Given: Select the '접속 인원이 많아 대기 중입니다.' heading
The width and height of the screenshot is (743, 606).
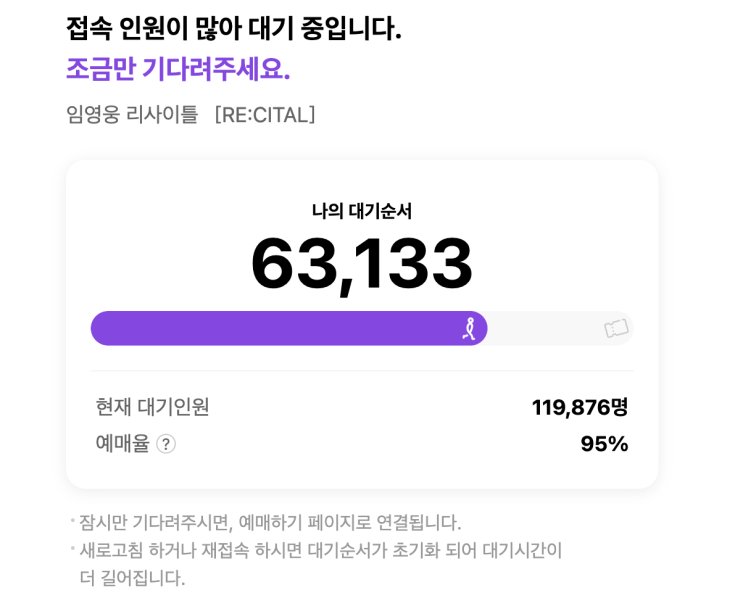Looking at the screenshot, I should 234,28.
